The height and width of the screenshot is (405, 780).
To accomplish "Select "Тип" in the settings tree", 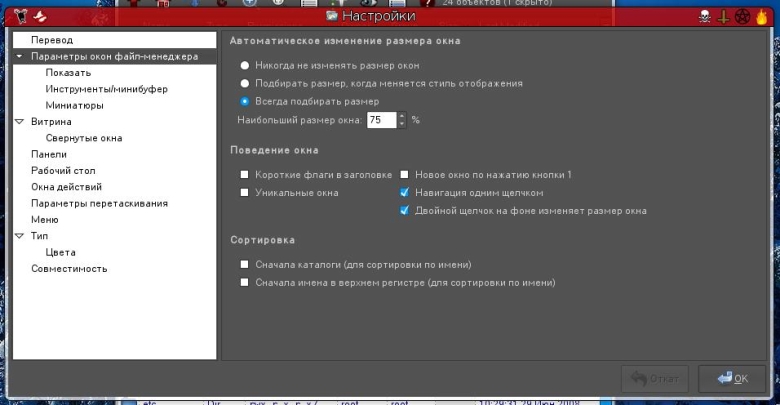I will (x=39, y=236).
